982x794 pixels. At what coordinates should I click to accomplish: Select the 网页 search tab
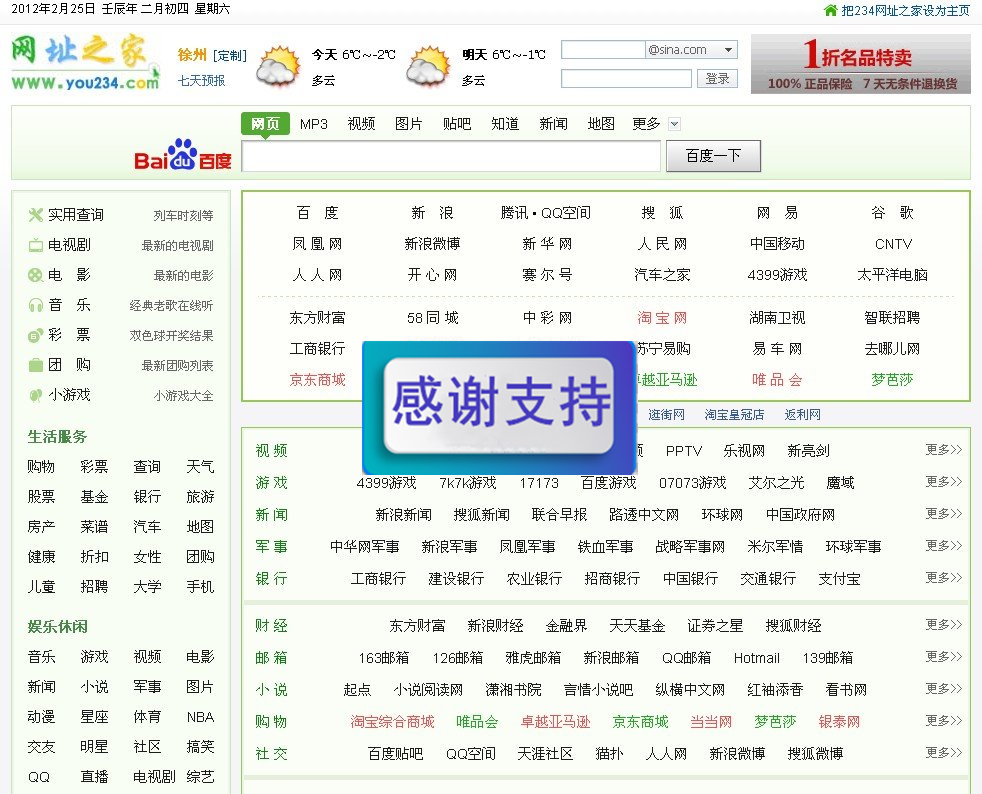point(266,124)
